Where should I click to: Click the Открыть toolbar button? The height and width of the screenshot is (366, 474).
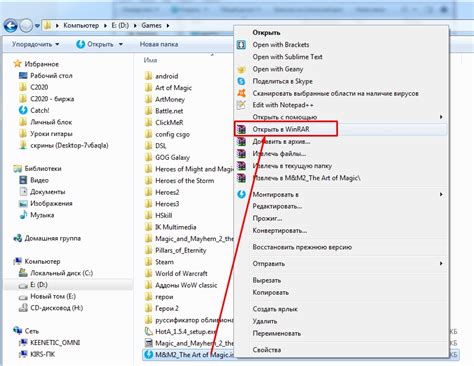(x=95, y=44)
